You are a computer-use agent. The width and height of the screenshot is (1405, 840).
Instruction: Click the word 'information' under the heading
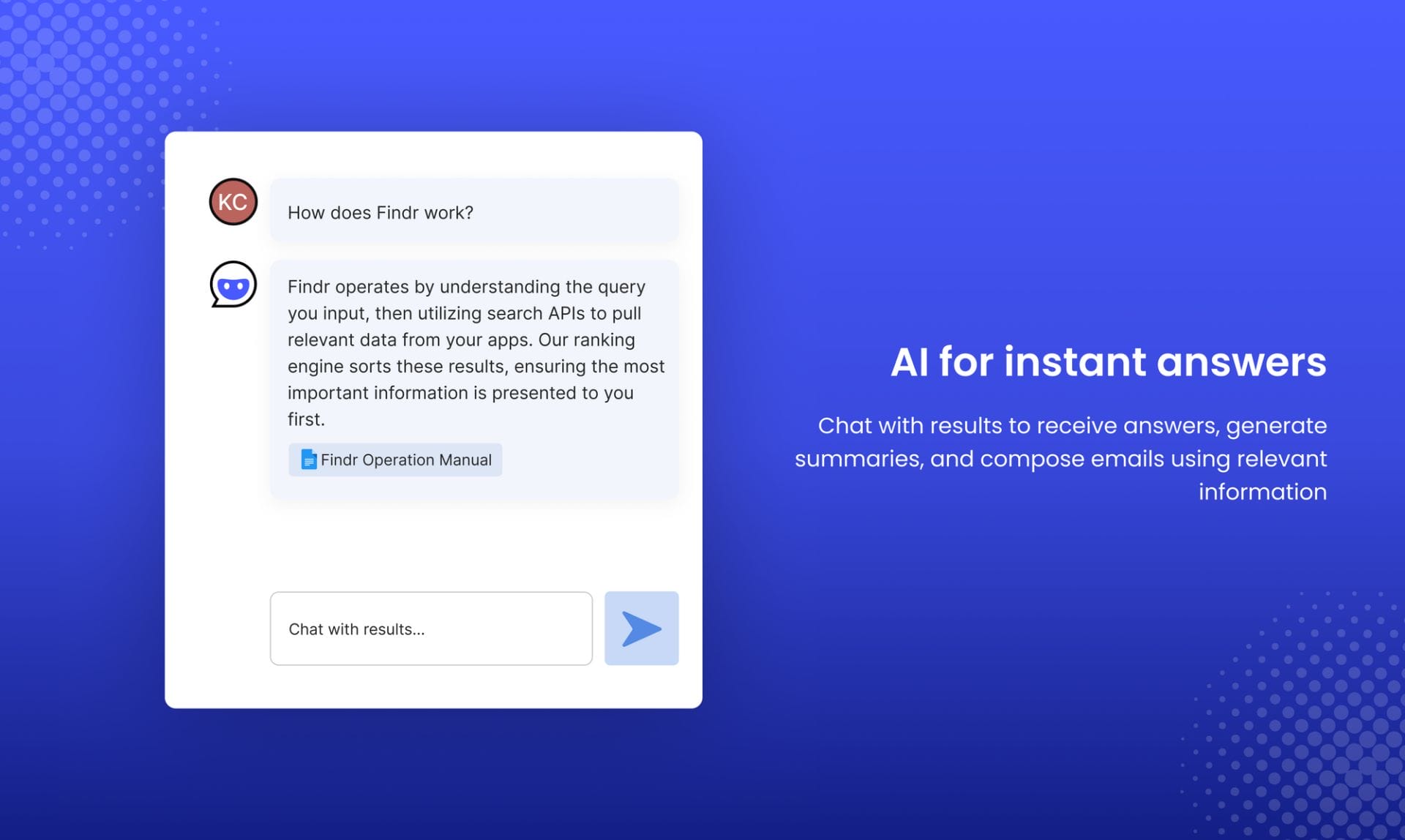1262,492
